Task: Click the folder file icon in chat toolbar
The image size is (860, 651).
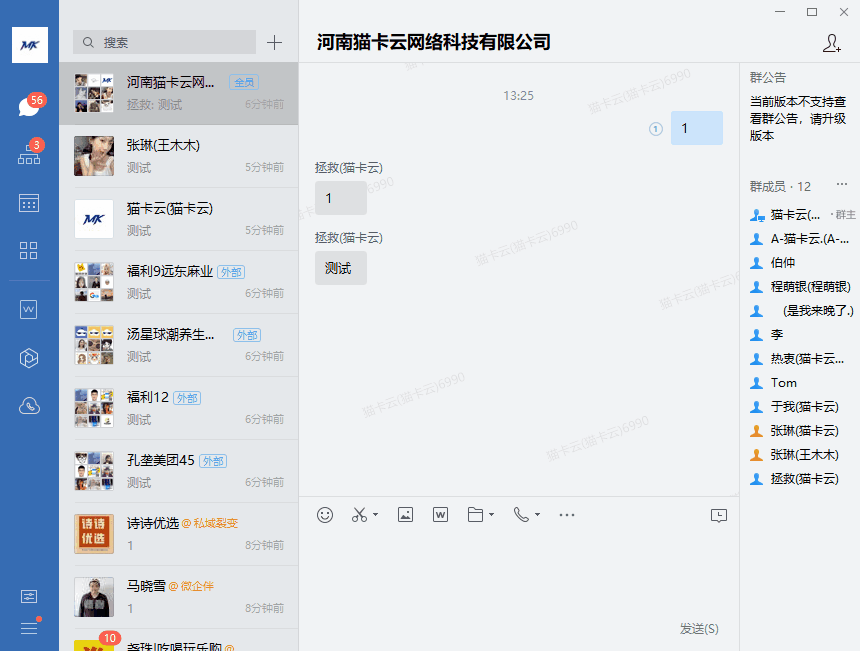Action: (475, 515)
